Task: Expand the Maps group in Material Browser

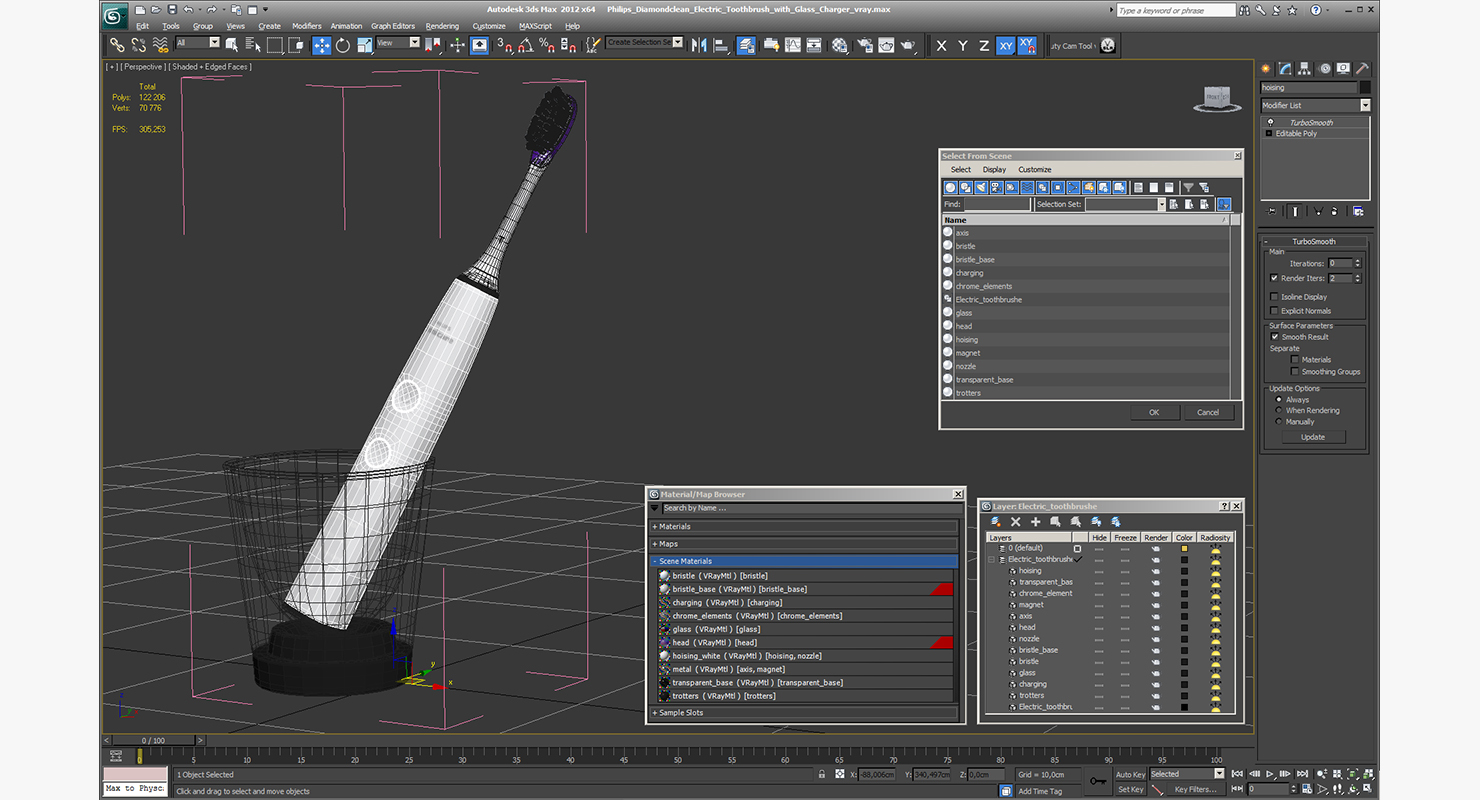Action: click(x=805, y=544)
